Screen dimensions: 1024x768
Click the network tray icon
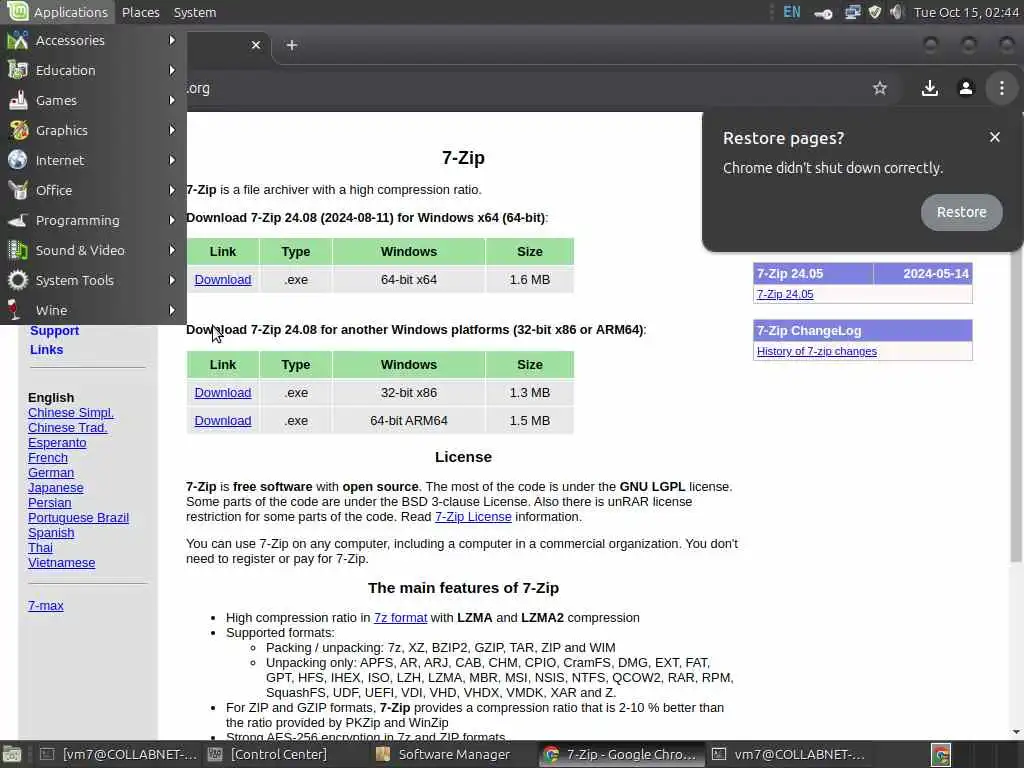[852, 12]
